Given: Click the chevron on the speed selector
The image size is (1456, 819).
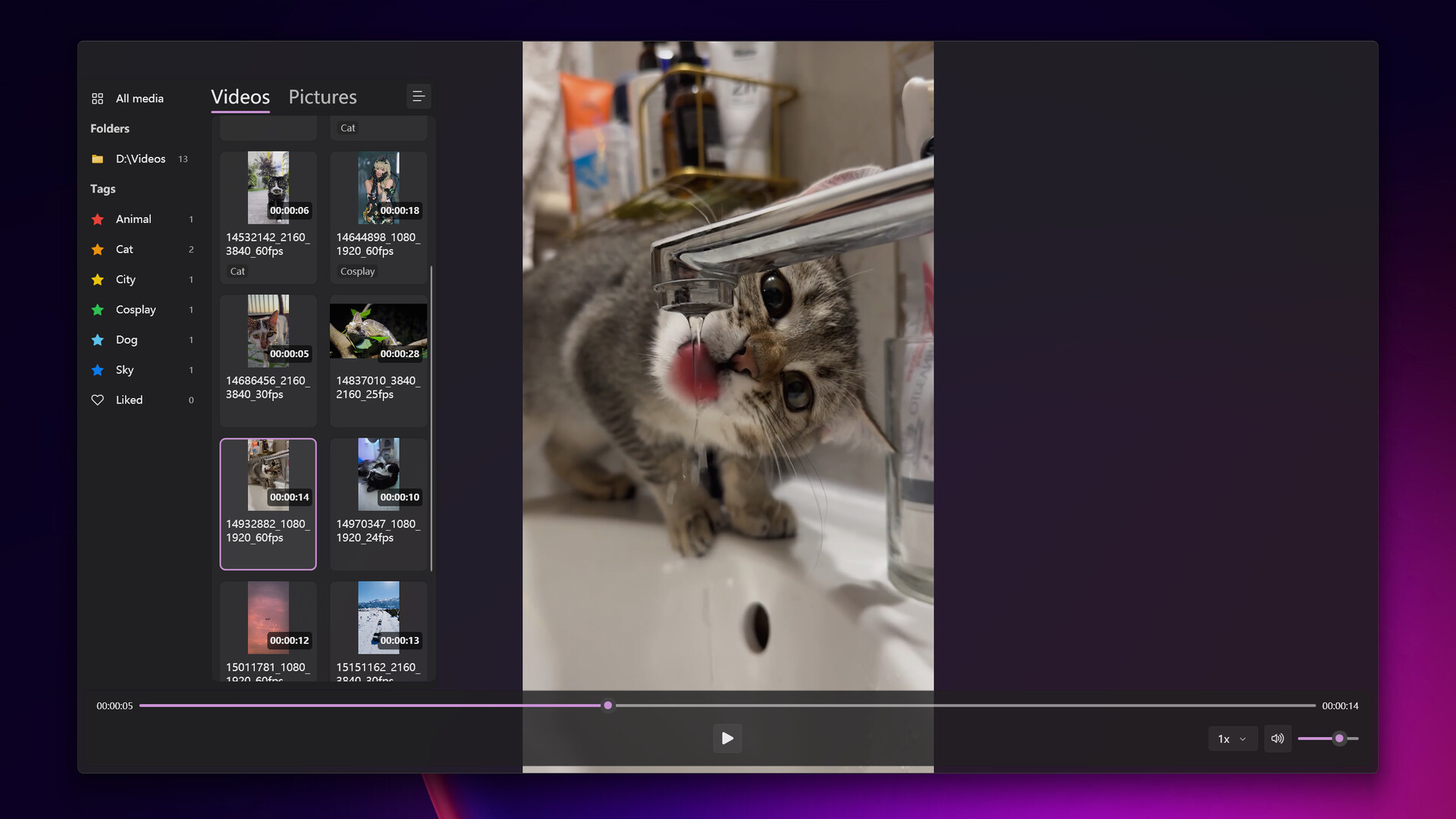Looking at the screenshot, I should 1242,738.
